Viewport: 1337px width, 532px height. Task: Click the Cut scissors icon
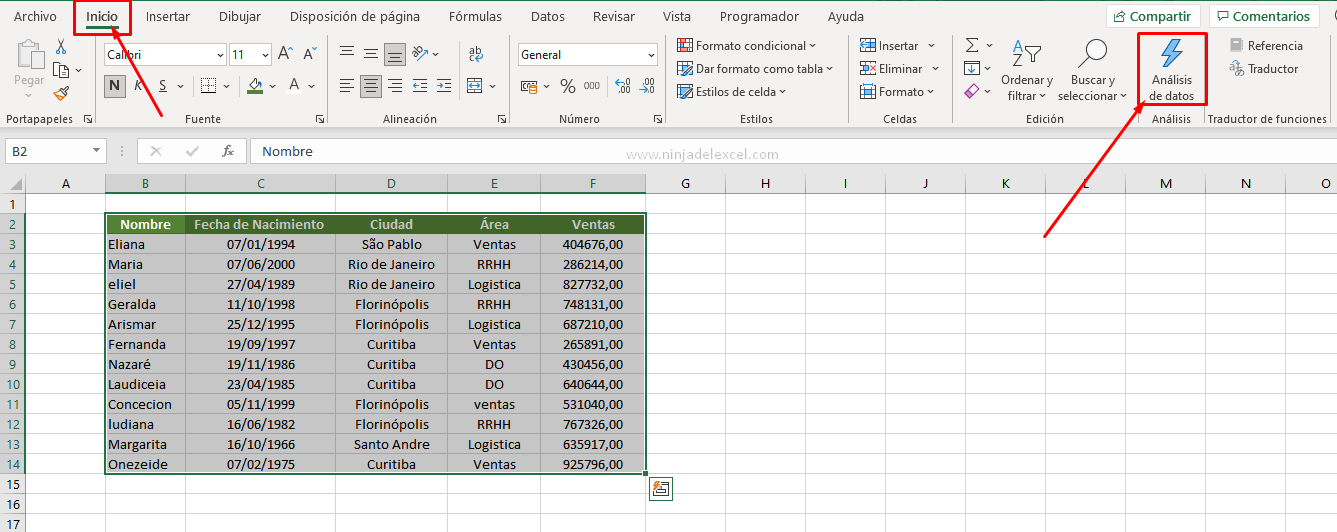click(61, 47)
